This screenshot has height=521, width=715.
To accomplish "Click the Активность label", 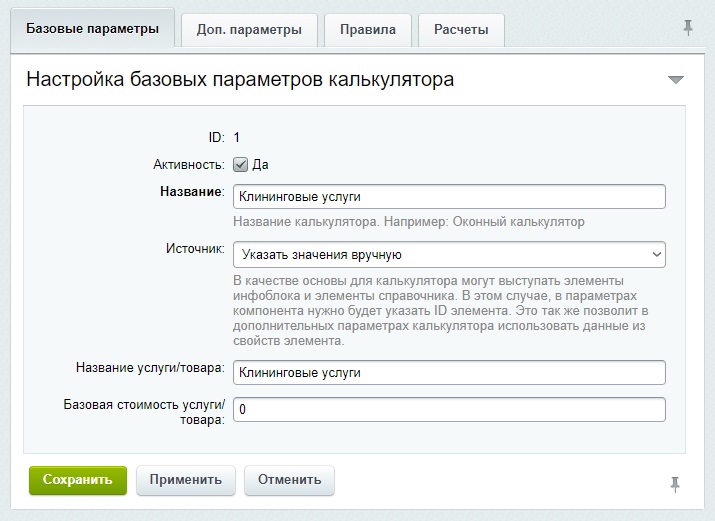I will click(x=189, y=165).
